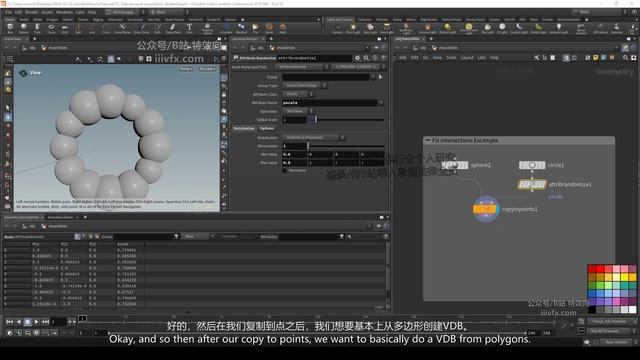This screenshot has width=640, height=360.
Task: Open the Render menu
Action: (31, 12)
